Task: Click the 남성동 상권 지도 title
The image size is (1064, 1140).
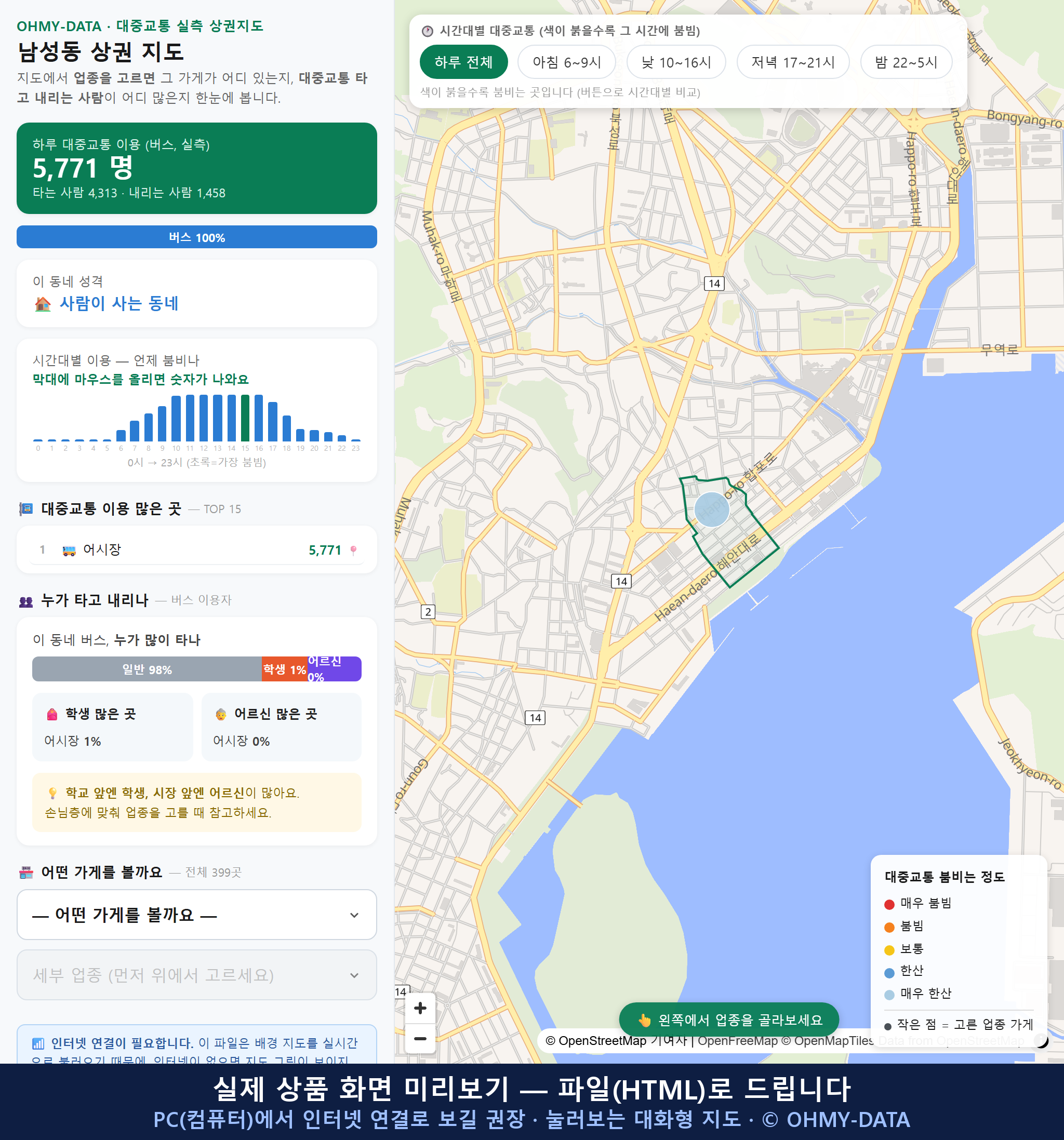Action: [101, 51]
